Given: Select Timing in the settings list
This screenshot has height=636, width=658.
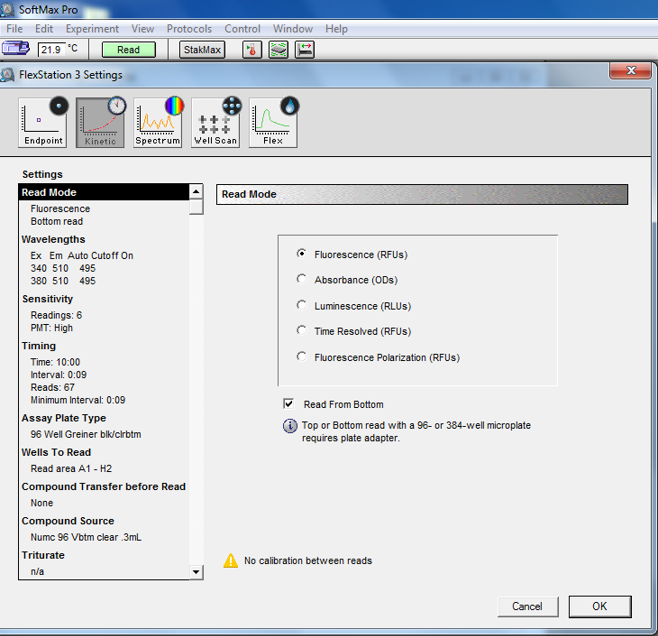Looking at the screenshot, I should (x=39, y=346).
